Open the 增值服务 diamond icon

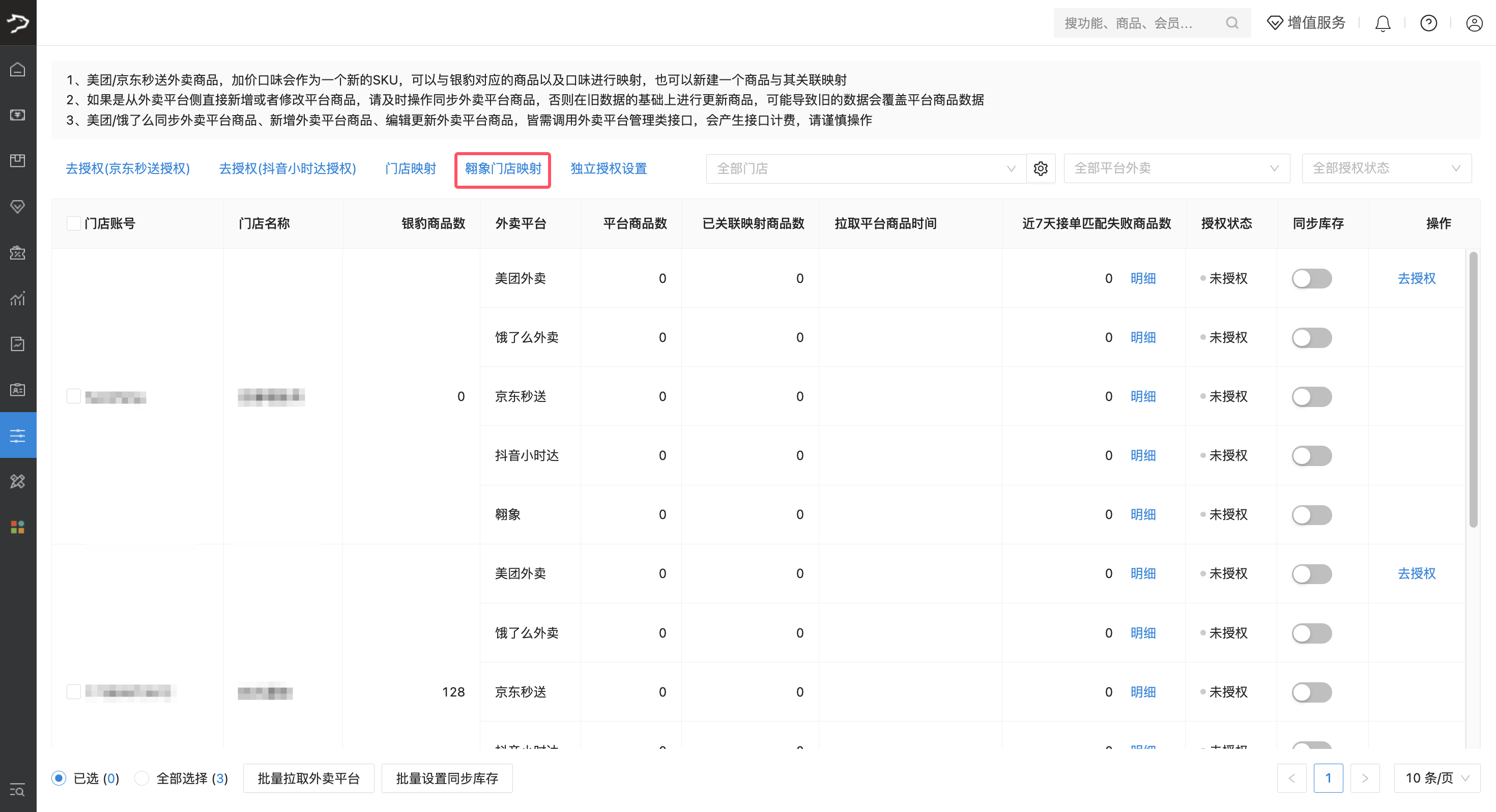coord(1274,23)
